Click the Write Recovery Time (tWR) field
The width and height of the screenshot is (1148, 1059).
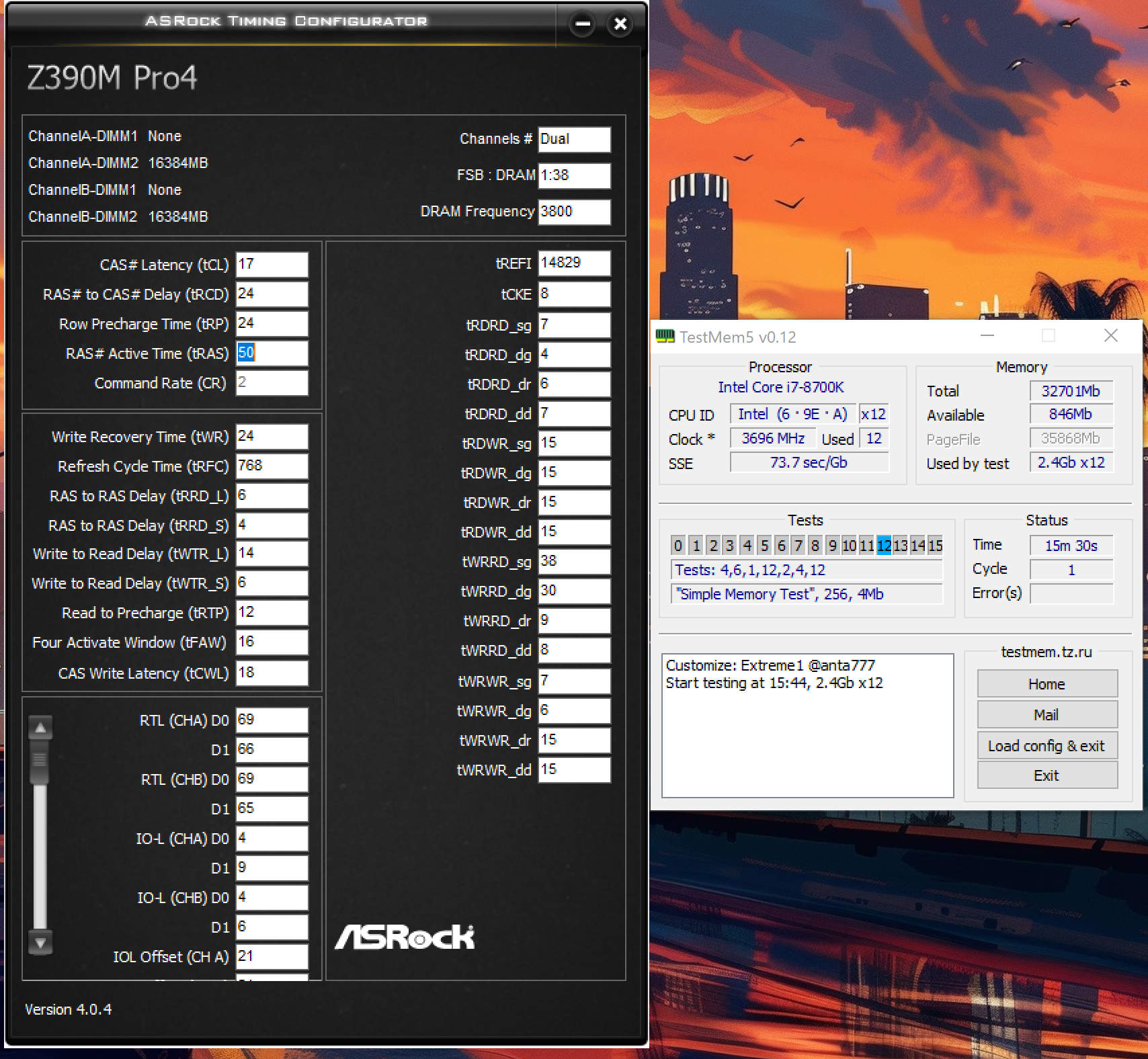point(272,437)
